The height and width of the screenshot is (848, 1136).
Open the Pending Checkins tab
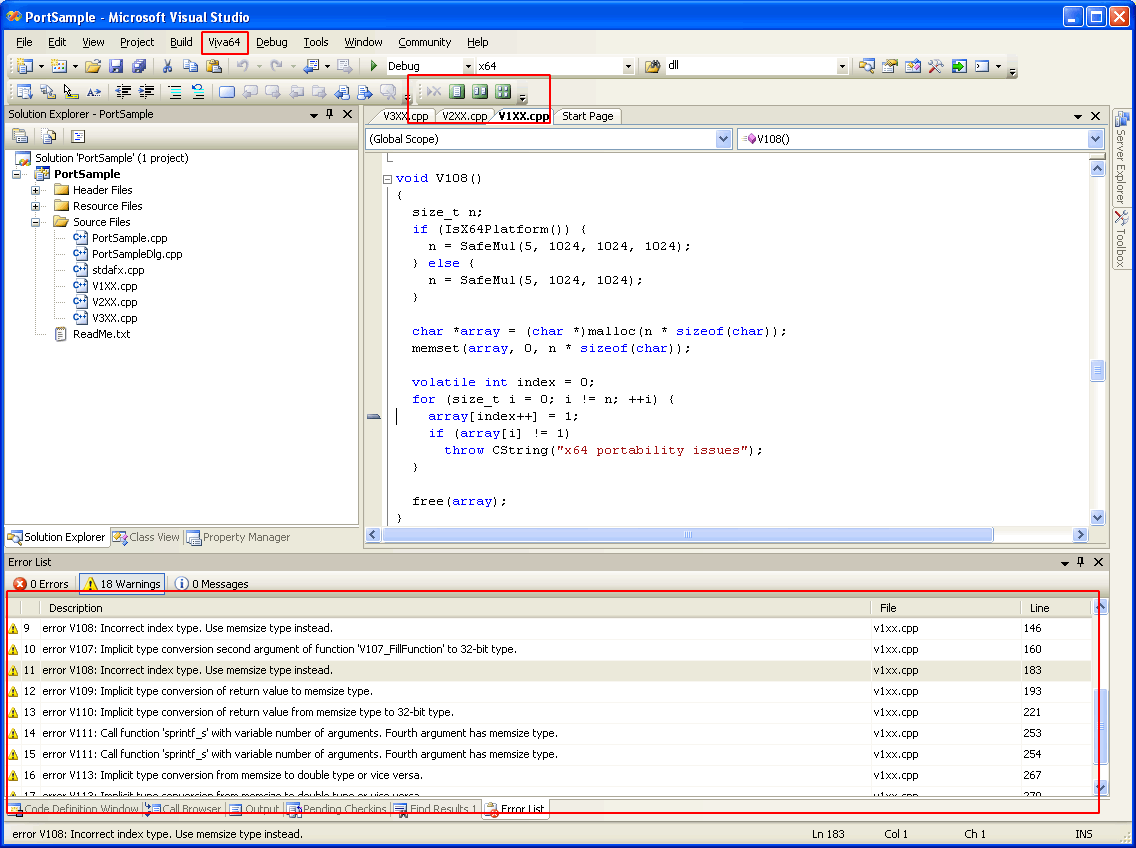tap(337, 809)
